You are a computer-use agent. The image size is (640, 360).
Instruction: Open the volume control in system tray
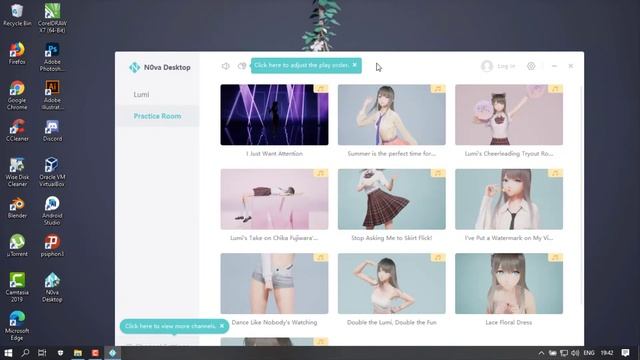click(x=575, y=353)
